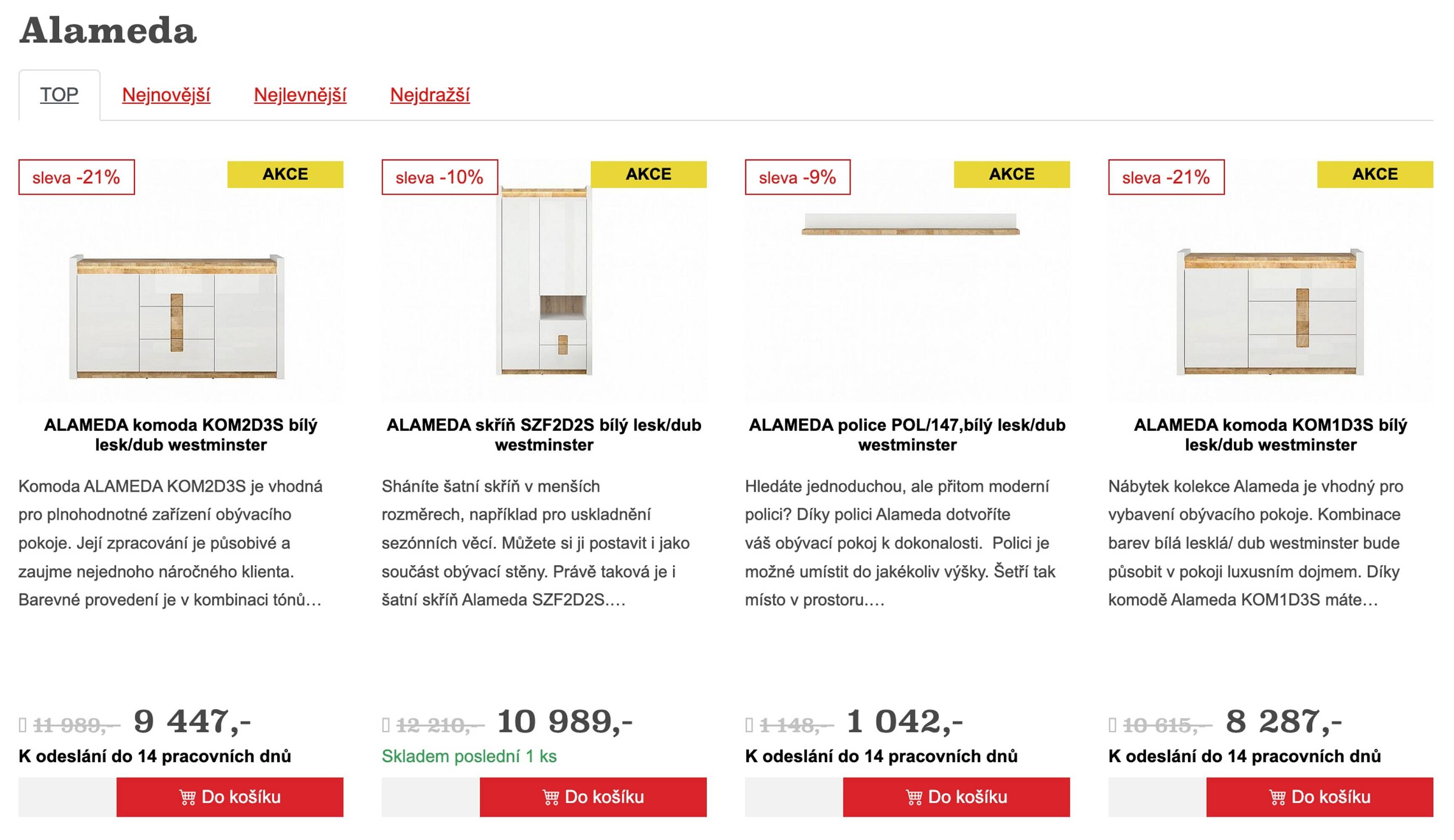Switch to the TOP sorting tab

tap(59, 94)
